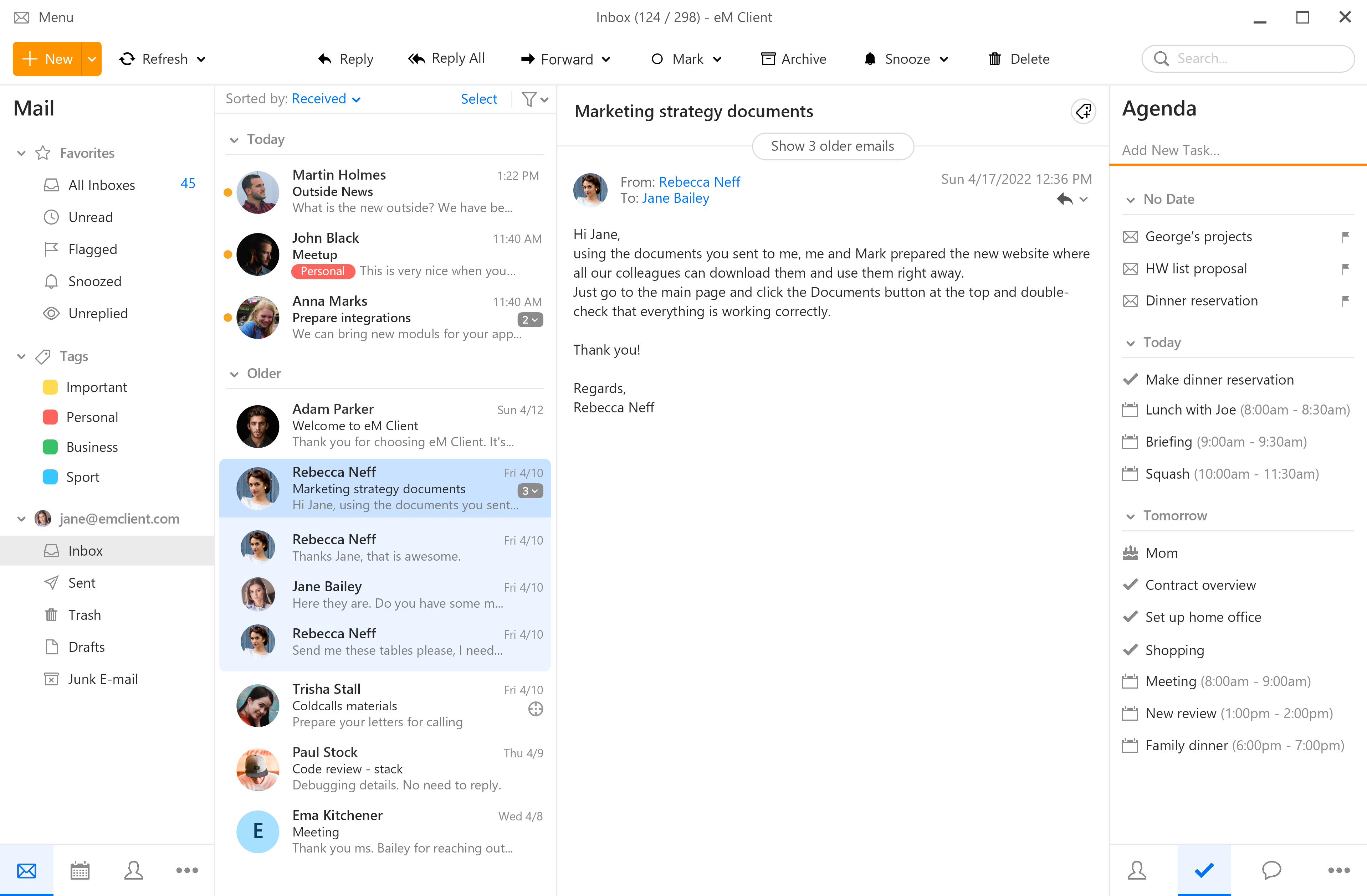This screenshot has width=1367, height=896.
Task: Open the Menu
Action: (43, 17)
